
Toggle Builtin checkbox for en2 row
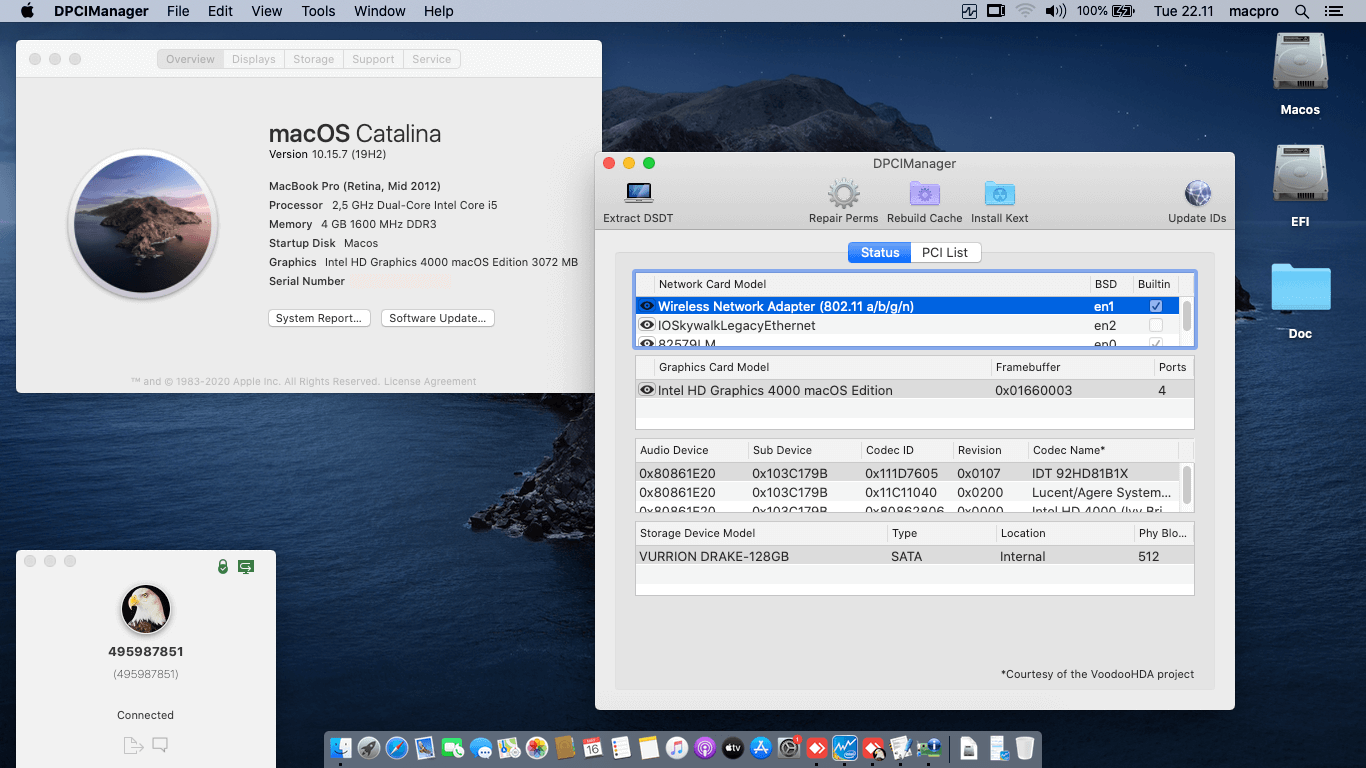point(1156,325)
